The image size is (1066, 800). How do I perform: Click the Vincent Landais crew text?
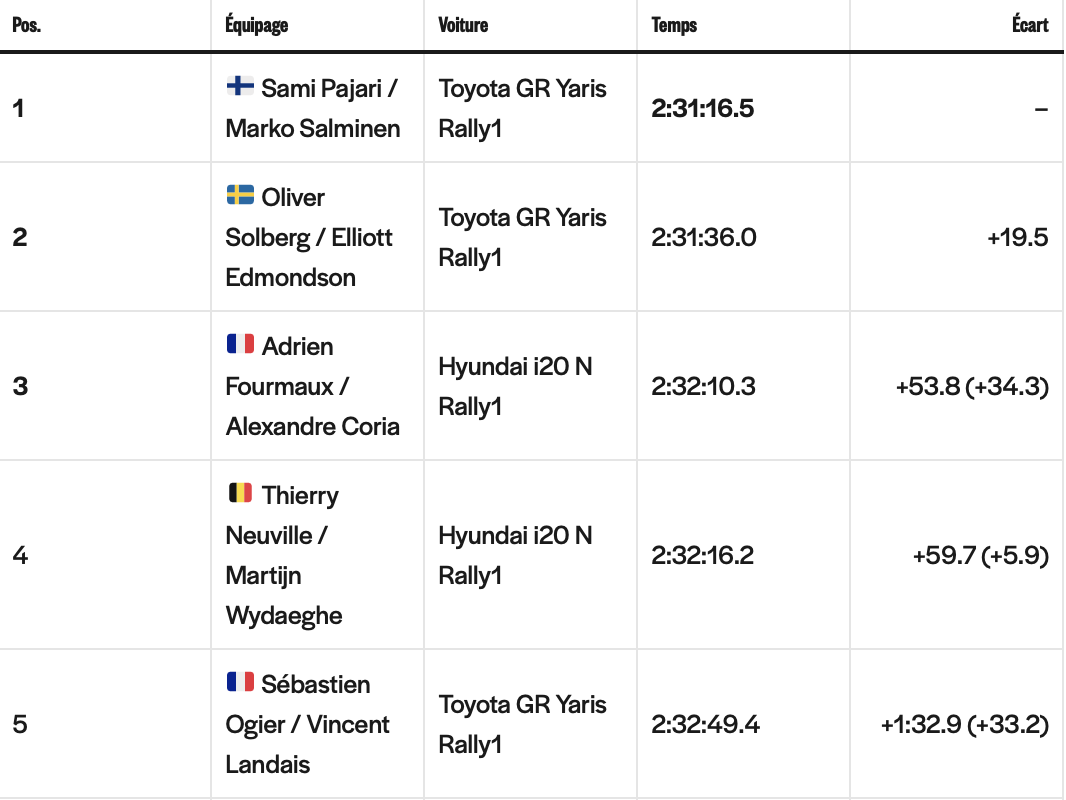pos(307,744)
